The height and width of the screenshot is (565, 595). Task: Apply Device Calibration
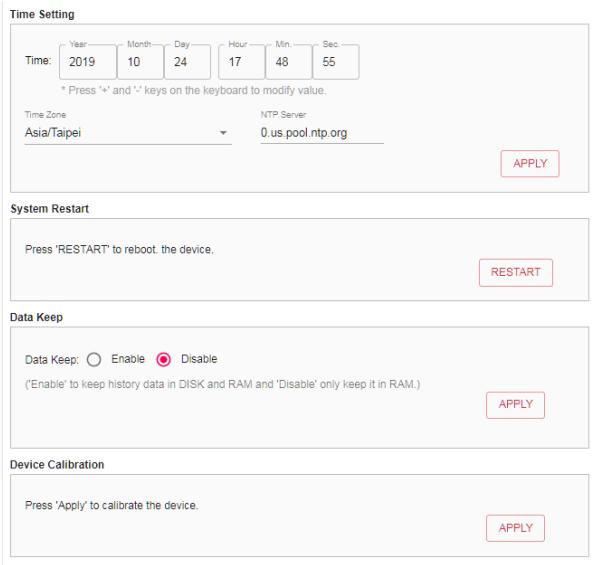click(x=515, y=528)
